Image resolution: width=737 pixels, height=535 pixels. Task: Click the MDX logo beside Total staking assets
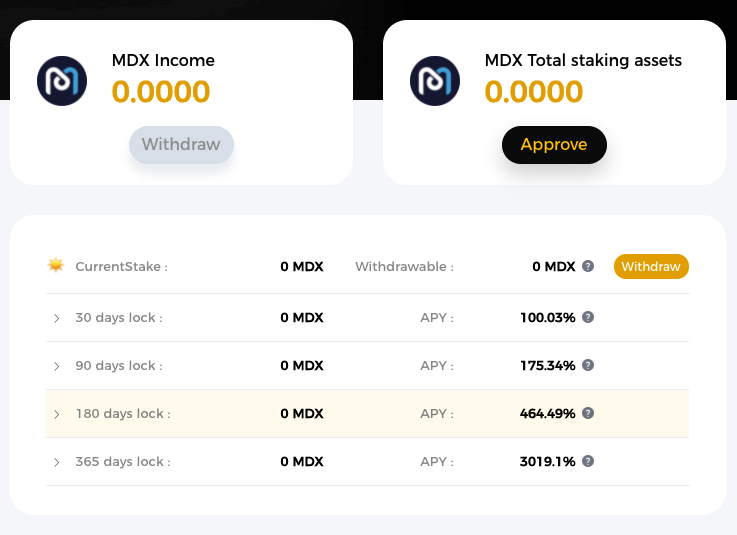(x=435, y=81)
